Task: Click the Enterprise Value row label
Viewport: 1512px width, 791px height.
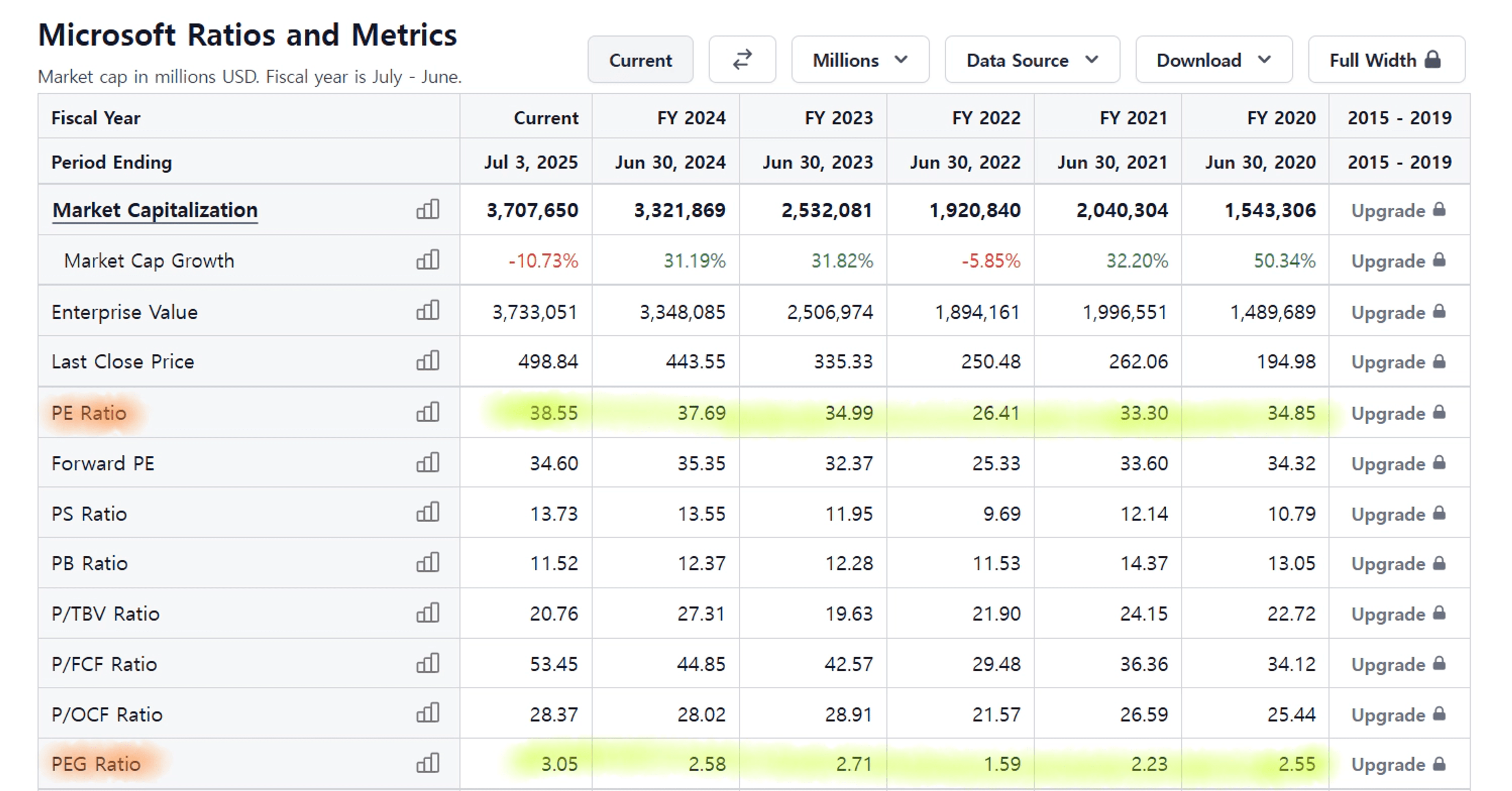Action: click(x=124, y=312)
